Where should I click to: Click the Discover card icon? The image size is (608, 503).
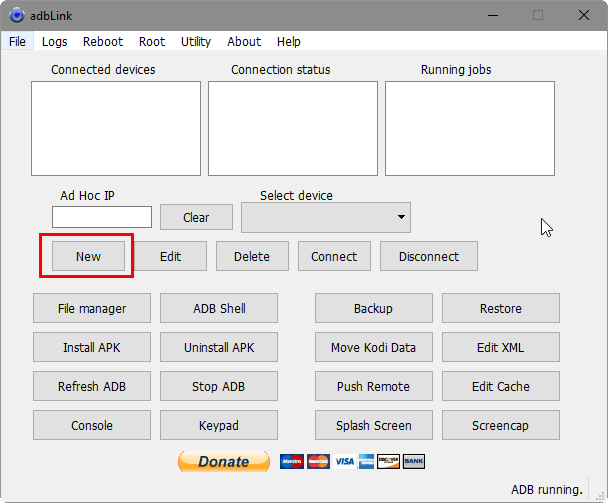[388, 462]
